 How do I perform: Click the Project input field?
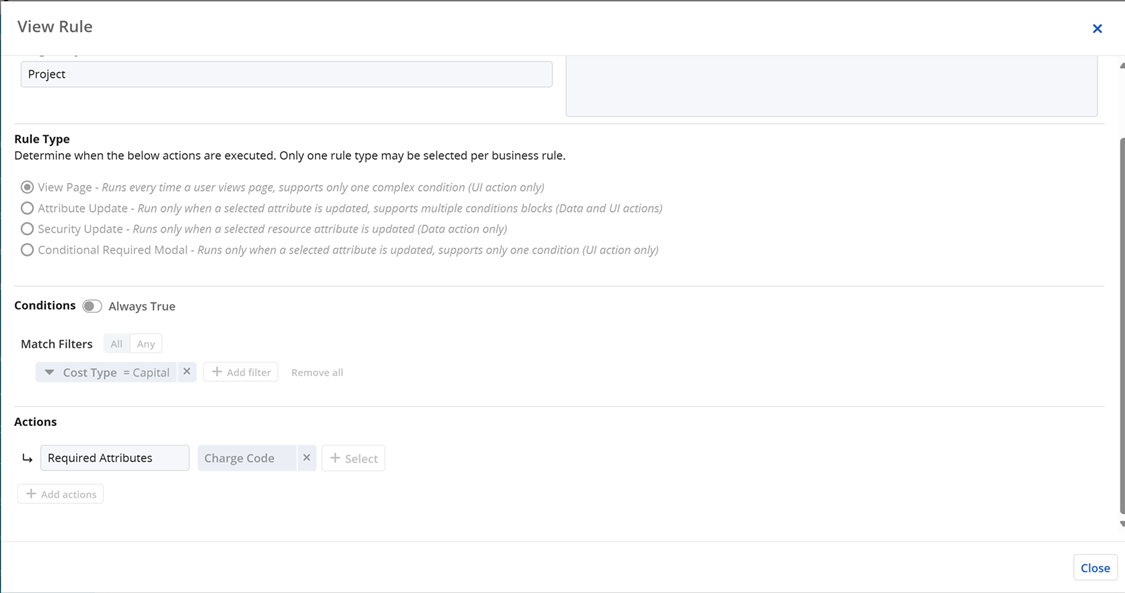pos(286,74)
